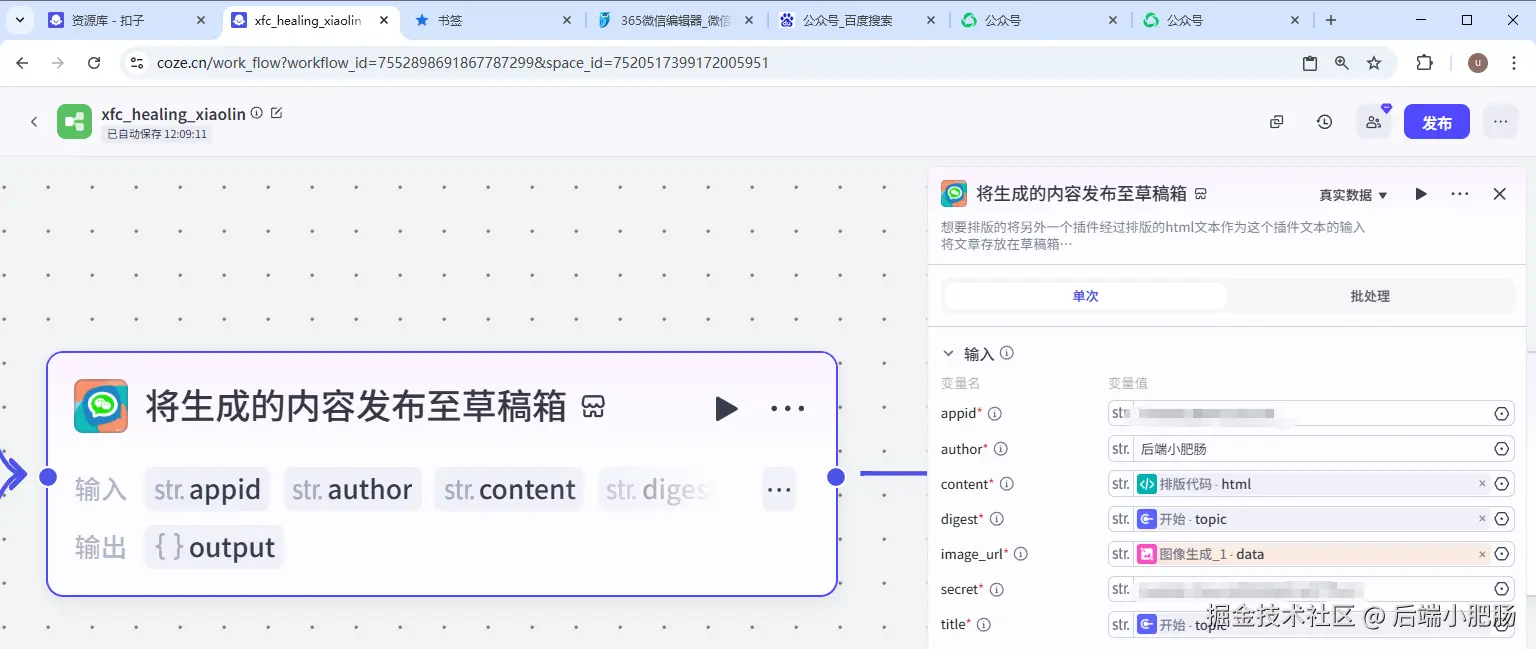1536x649 pixels.
Task: Click the 已自动保存 12:09:11 status label
Action: [156, 133]
